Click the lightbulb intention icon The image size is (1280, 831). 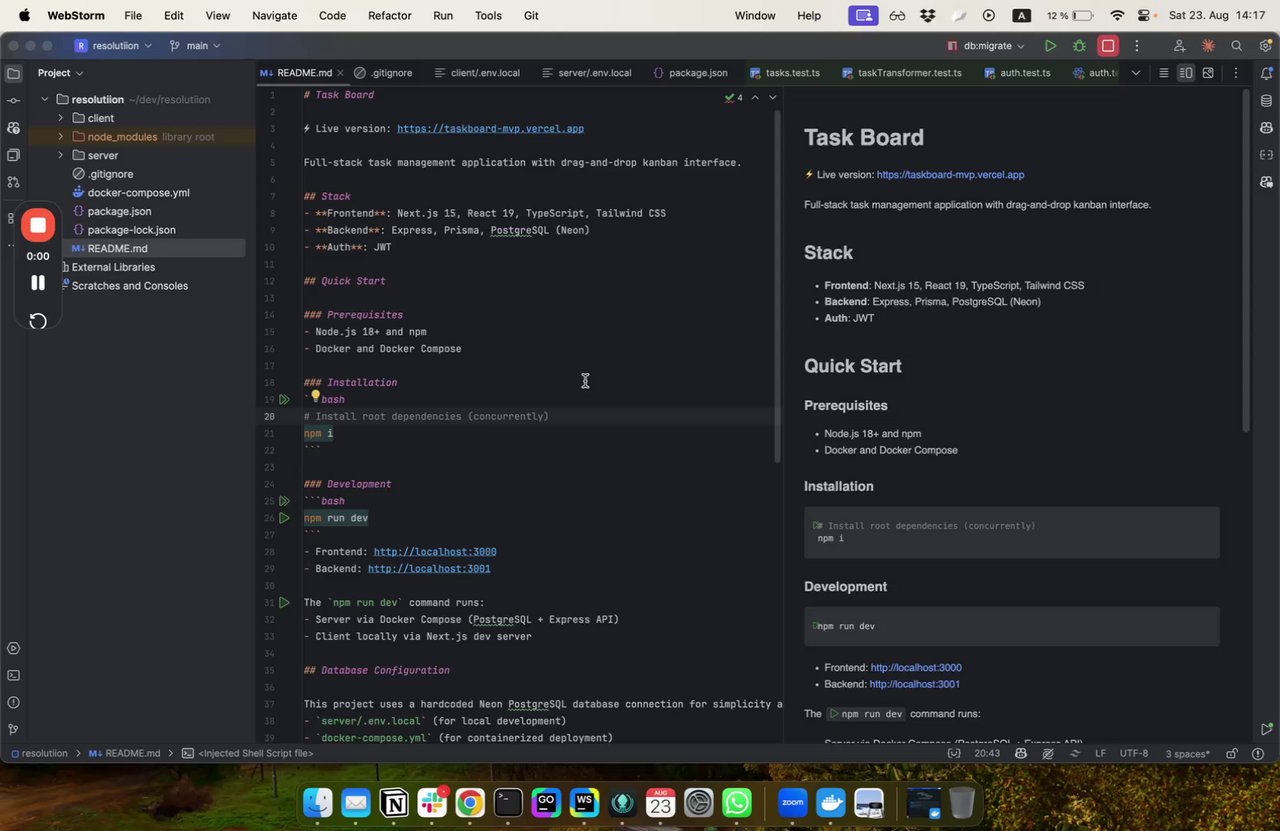(x=314, y=398)
